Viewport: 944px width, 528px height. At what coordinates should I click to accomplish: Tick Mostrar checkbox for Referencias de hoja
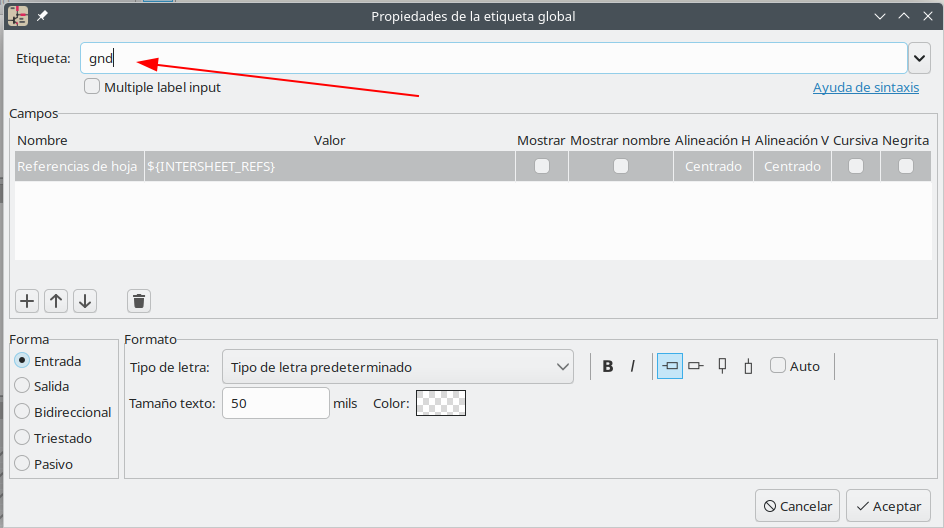(542, 167)
